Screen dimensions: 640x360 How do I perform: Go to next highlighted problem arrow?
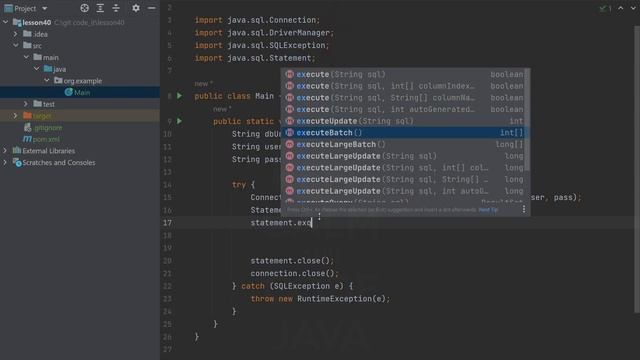pyautogui.click(x=633, y=8)
